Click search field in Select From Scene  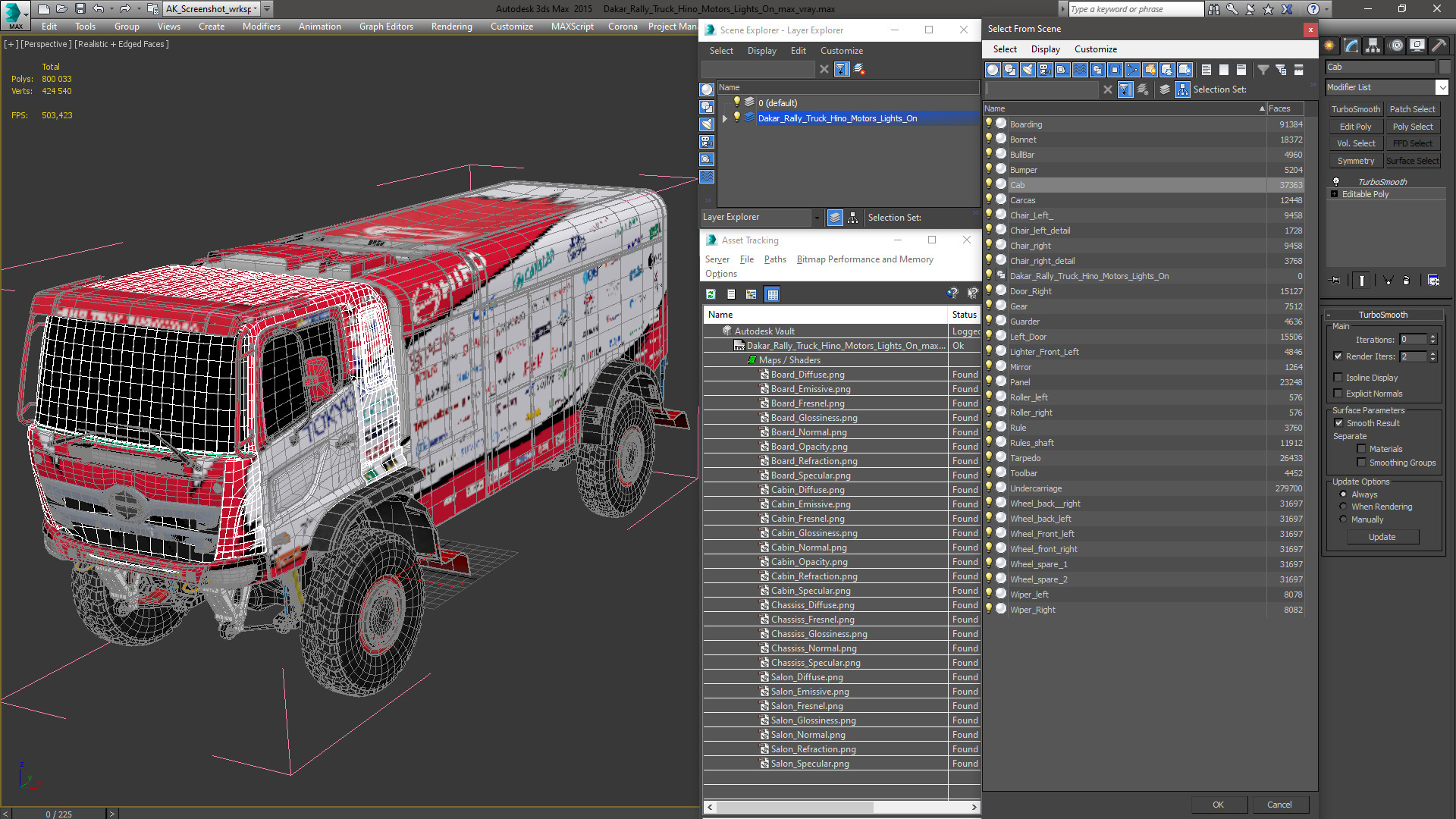[1042, 89]
